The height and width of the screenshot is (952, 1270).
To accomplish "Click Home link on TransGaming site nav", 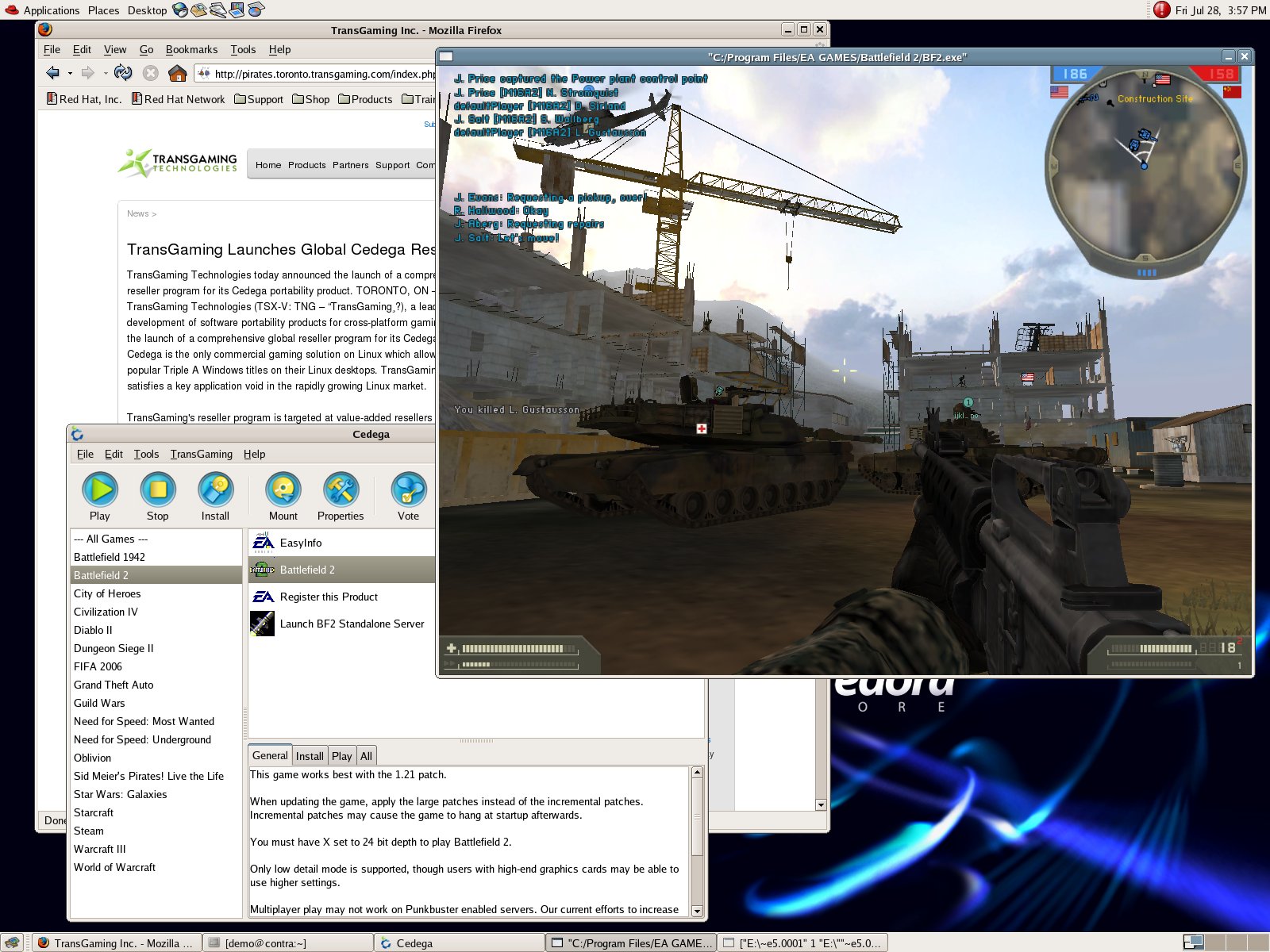I will [268, 165].
